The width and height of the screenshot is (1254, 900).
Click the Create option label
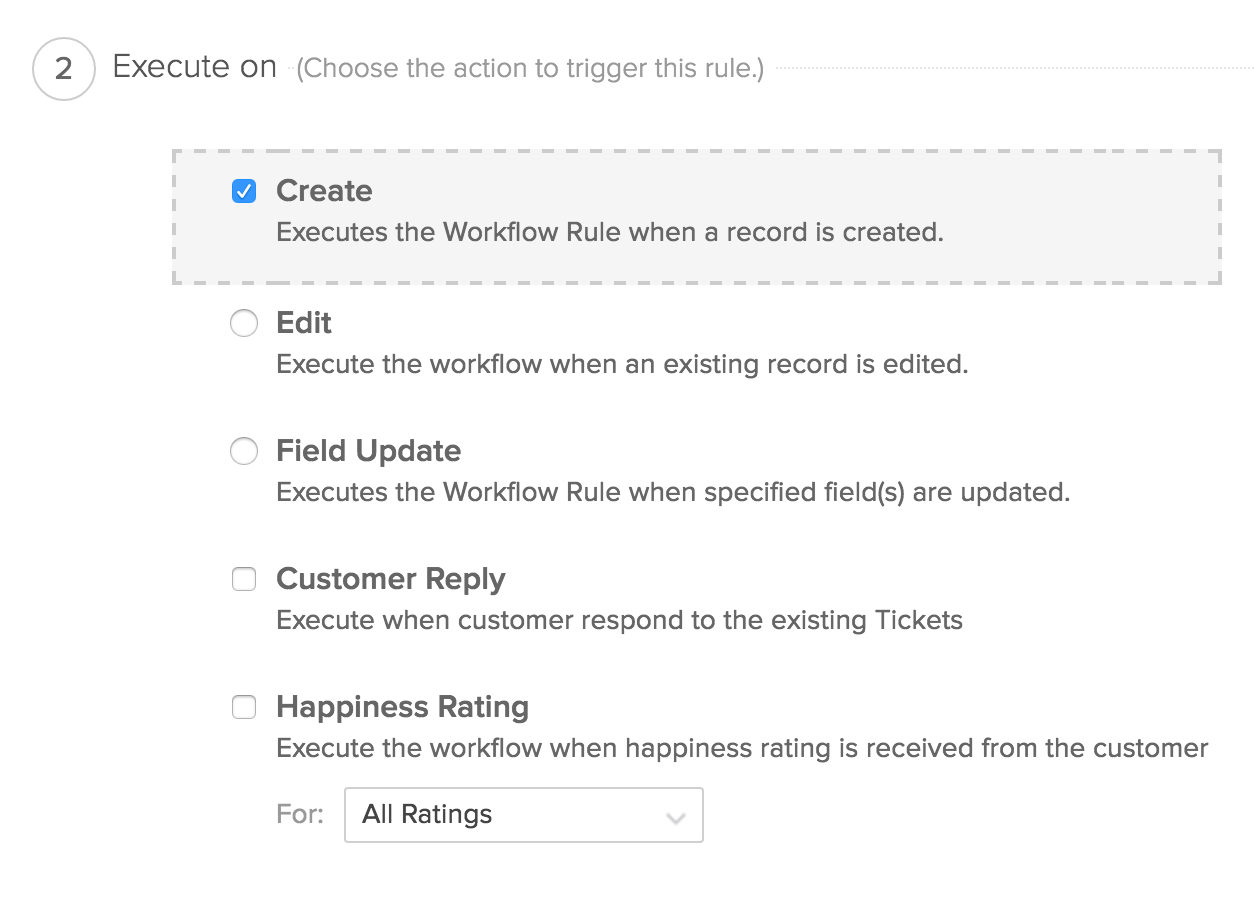[324, 191]
